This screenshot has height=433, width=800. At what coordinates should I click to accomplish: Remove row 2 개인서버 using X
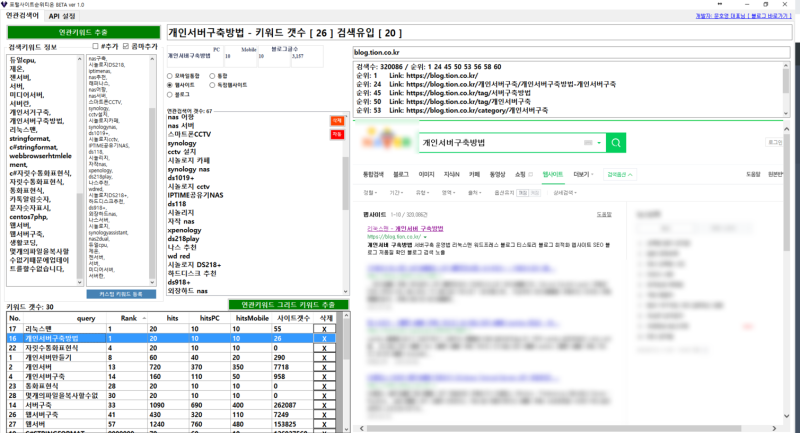pos(324,367)
